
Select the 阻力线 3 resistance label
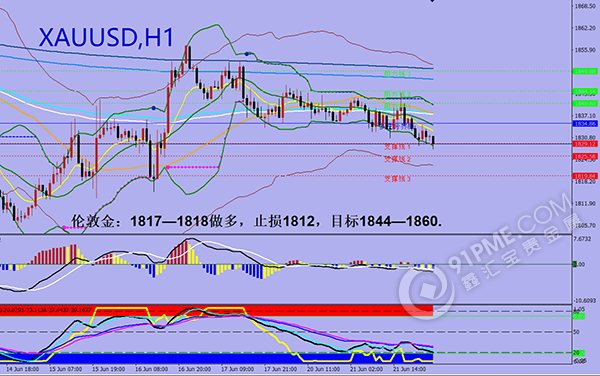397,73
